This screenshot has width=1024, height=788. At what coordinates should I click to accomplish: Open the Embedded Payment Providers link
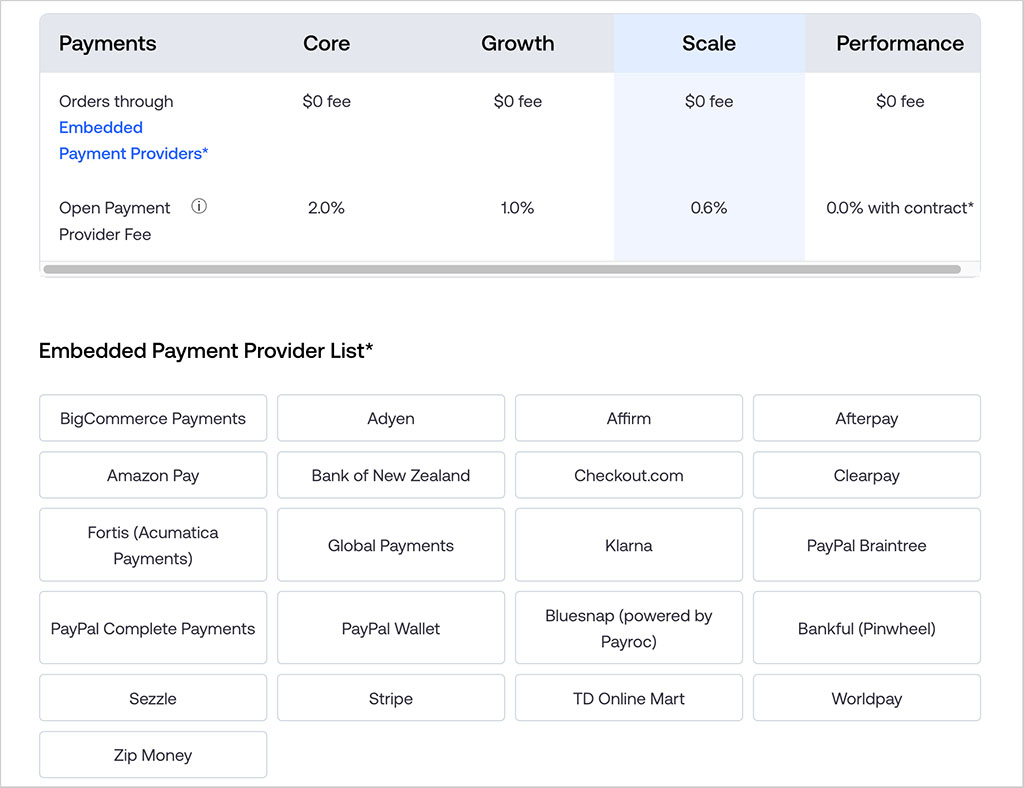[133, 140]
